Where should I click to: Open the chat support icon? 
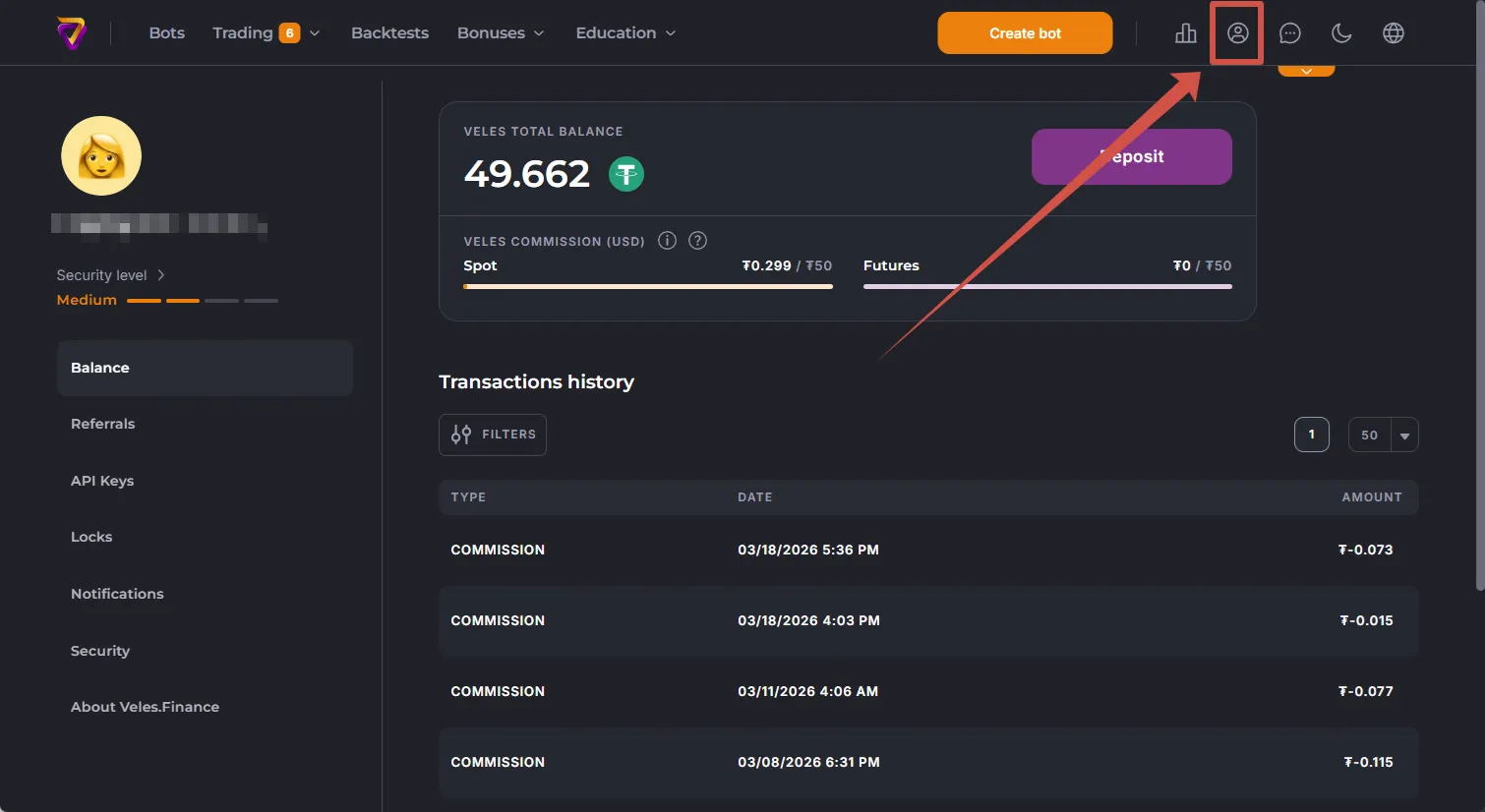click(x=1289, y=33)
